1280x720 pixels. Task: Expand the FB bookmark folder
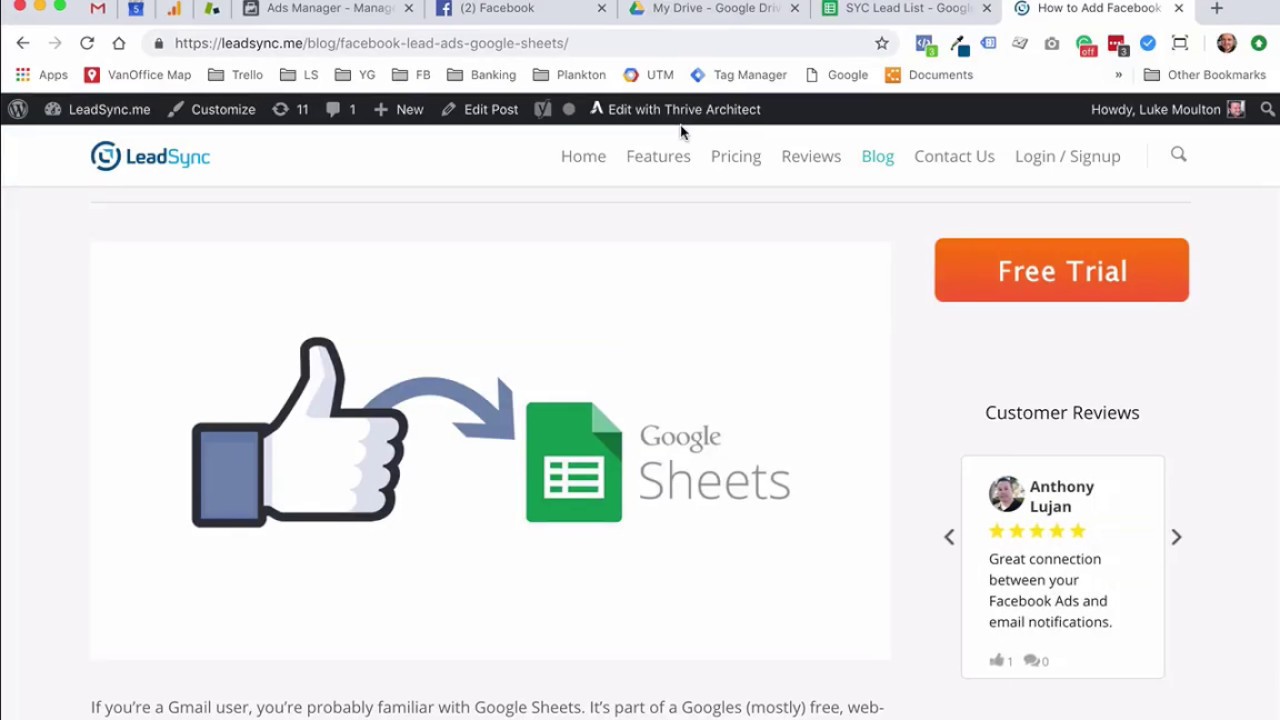click(x=411, y=75)
